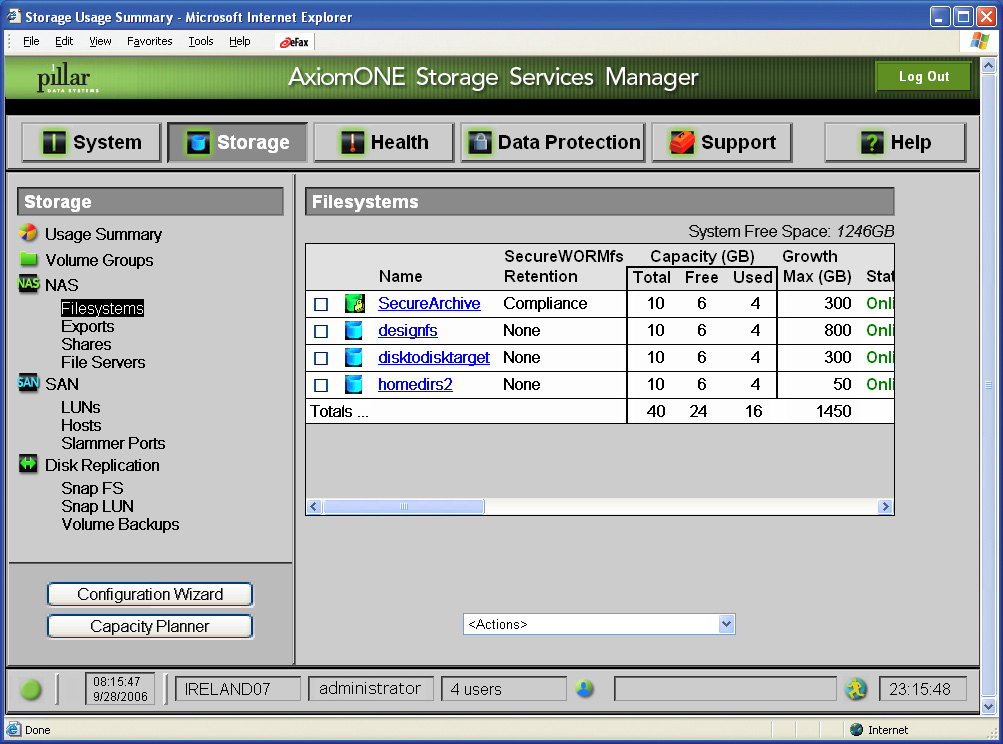Select Exports under NAS

click(88, 326)
